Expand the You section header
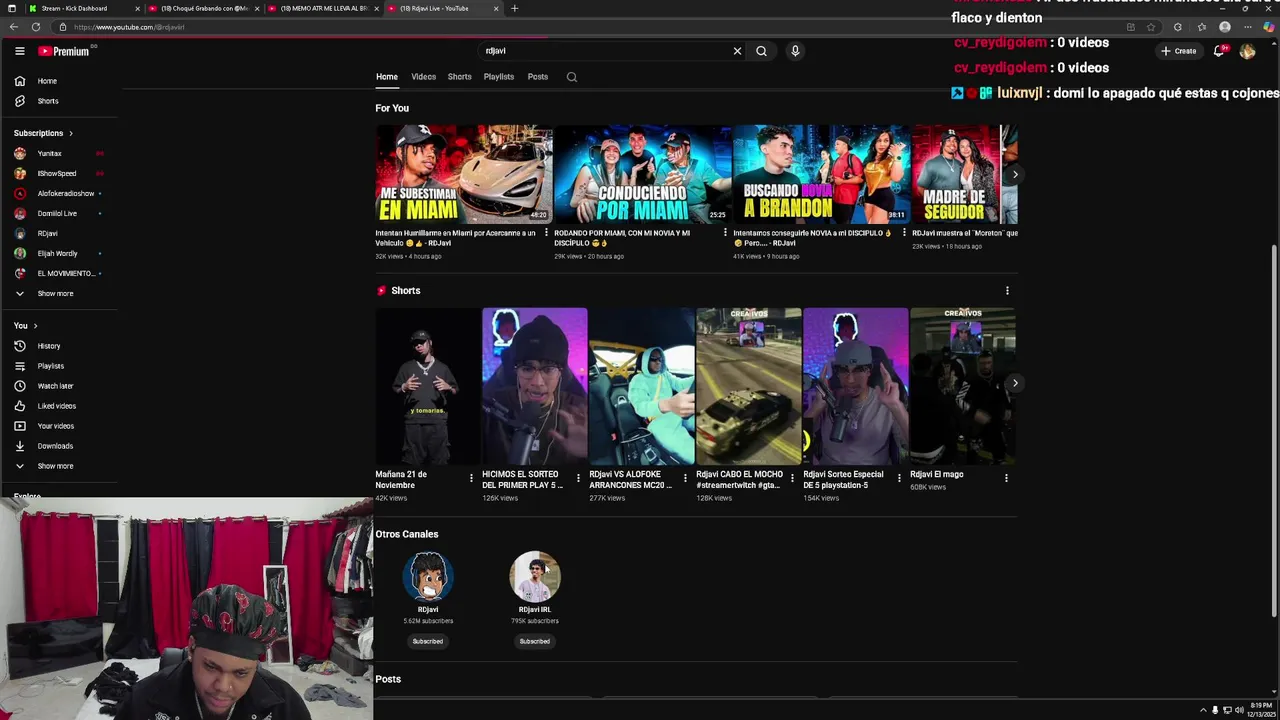Image resolution: width=1280 pixels, height=720 pixels. click(25, 326)
